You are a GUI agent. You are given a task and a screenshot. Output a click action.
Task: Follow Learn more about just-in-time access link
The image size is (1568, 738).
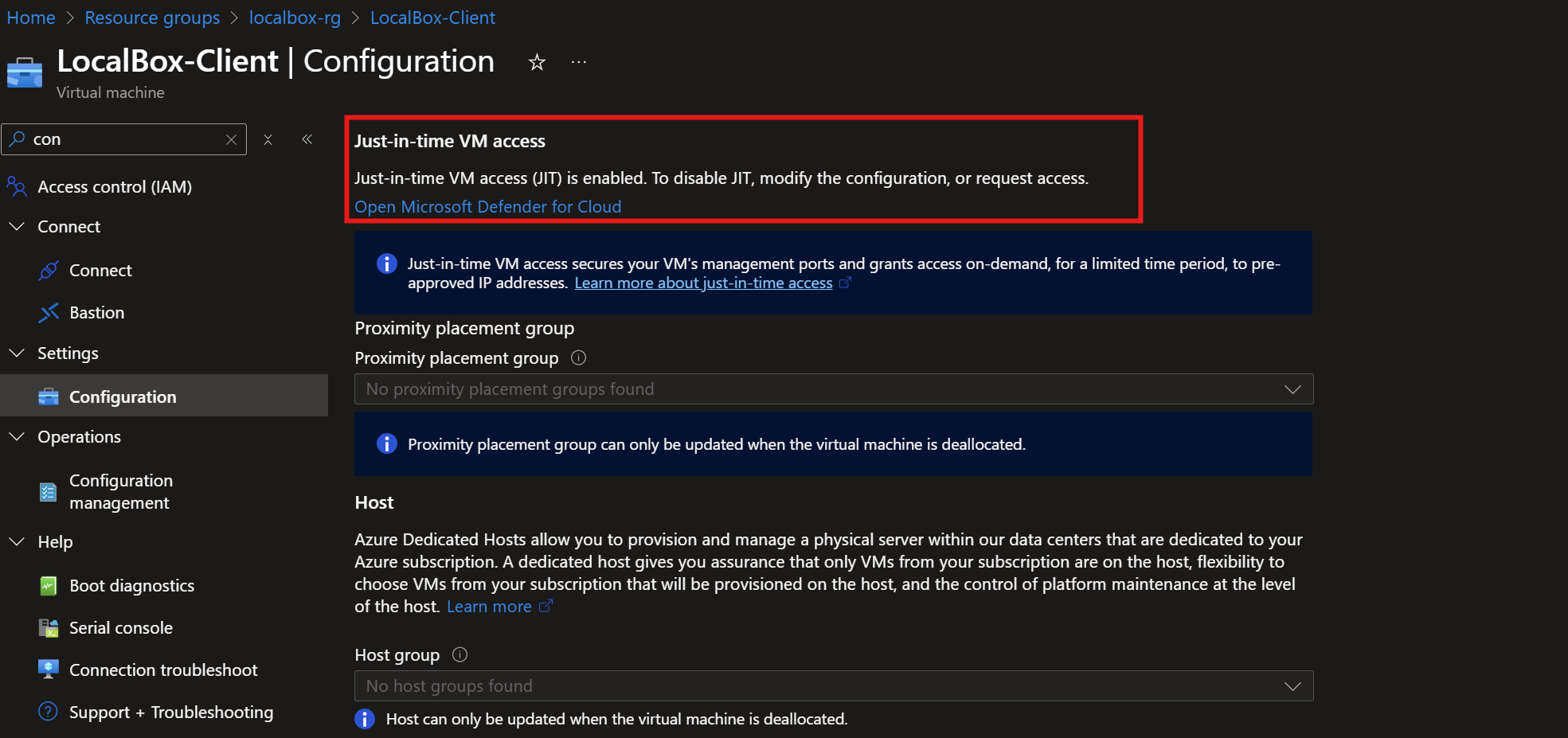click(x=703, y=283)
